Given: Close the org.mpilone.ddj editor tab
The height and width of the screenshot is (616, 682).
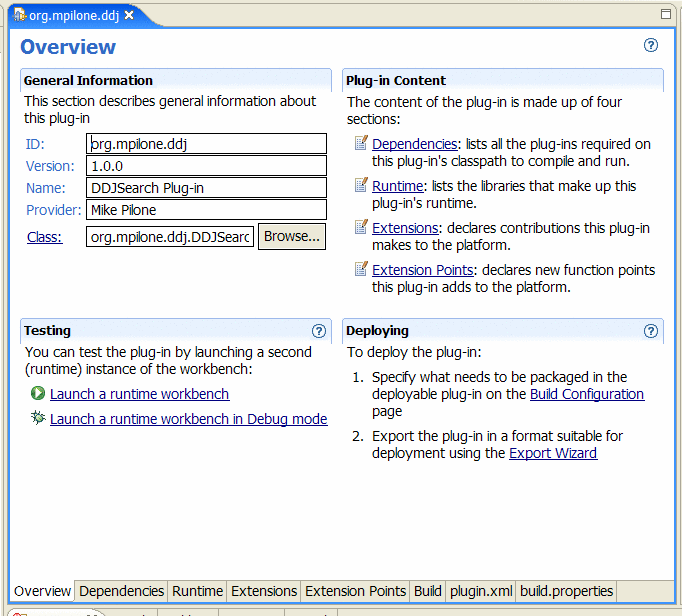Looking at the screenshot, I should [129, 15].
